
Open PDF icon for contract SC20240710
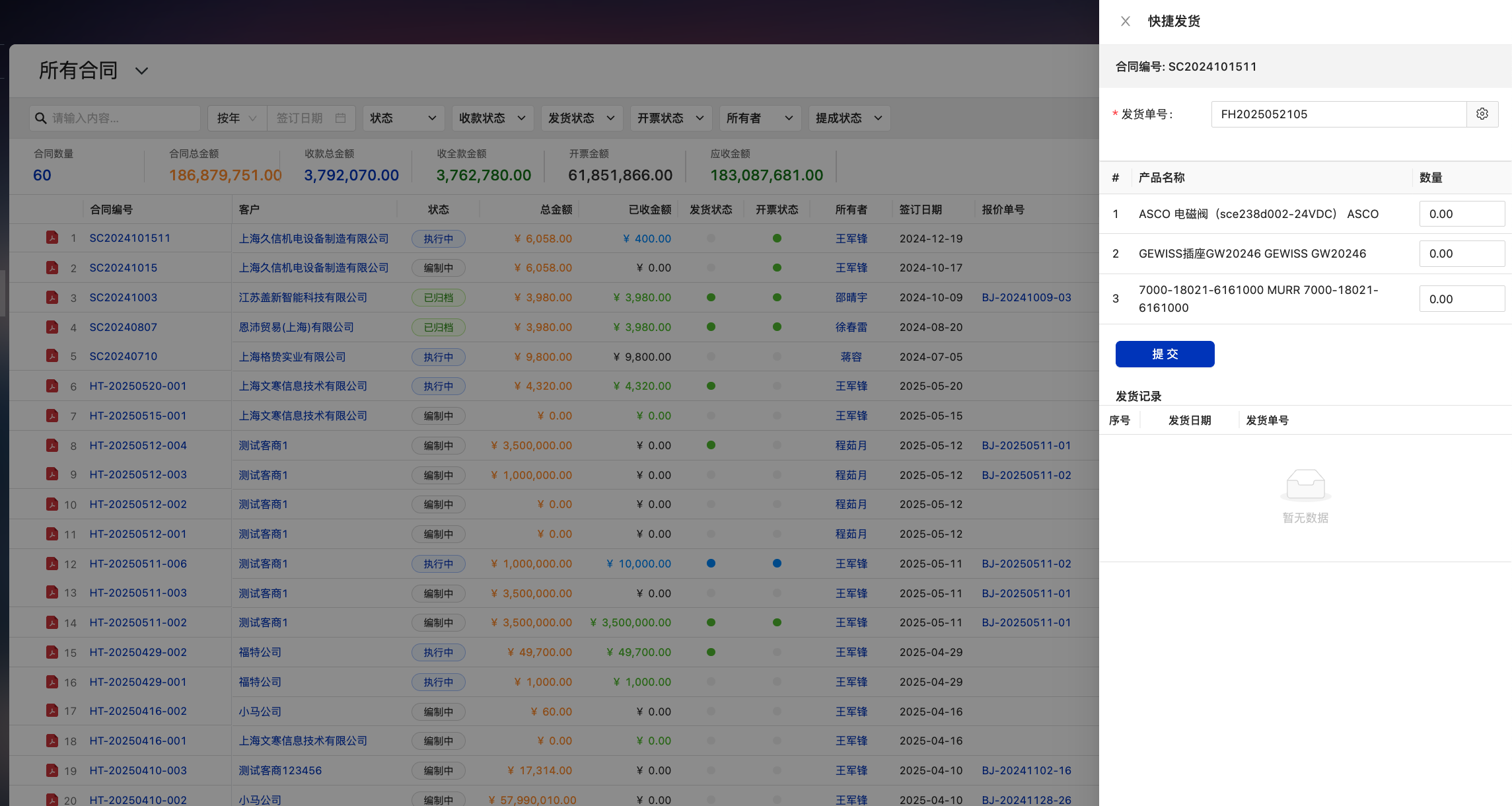tap(52, 355)
